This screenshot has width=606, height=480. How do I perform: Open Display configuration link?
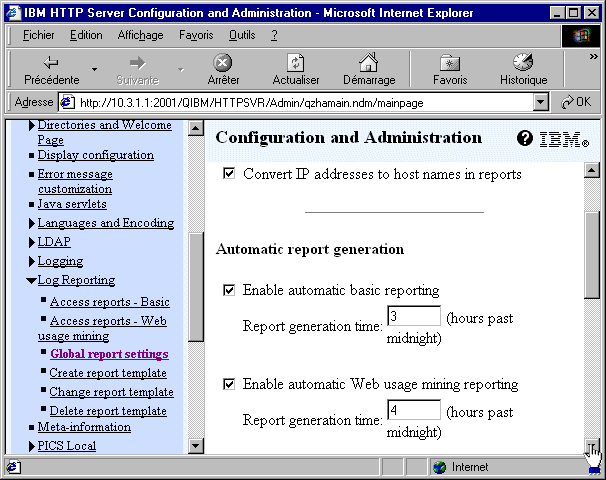click(95, 155)
